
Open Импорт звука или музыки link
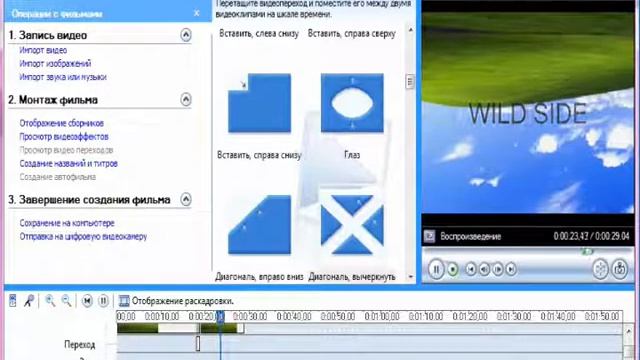63,77
